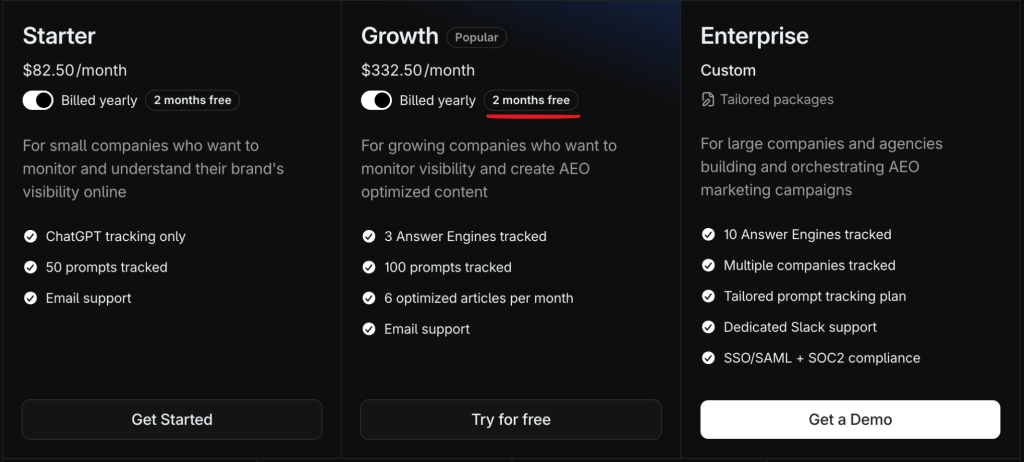
Task: Click checkmark beside 10 Answer Engines tracked
Action: pos(708,235)
